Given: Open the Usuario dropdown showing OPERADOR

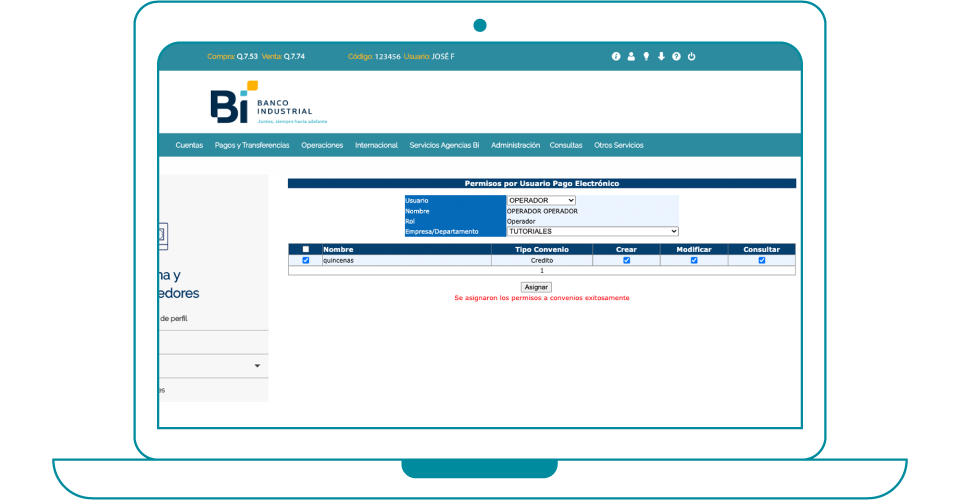Looking at the screenshot, I should click(x=541, y=200).
